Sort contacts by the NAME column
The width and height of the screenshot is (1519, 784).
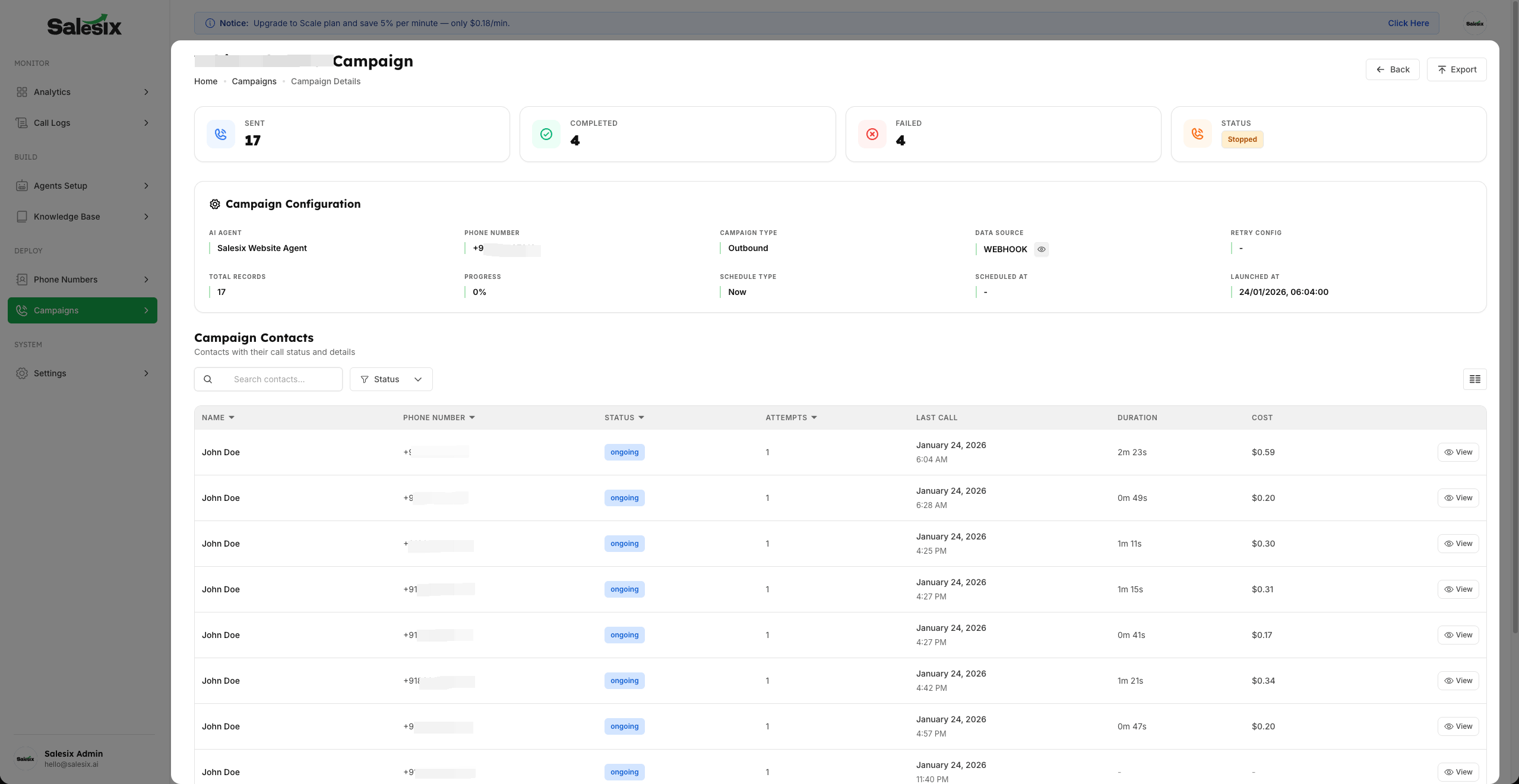coord(217,417)
